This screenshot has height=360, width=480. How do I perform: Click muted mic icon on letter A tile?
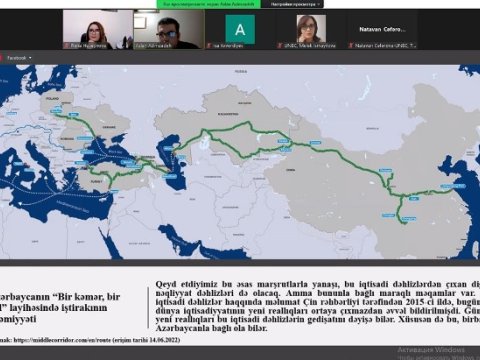point(209,46)
